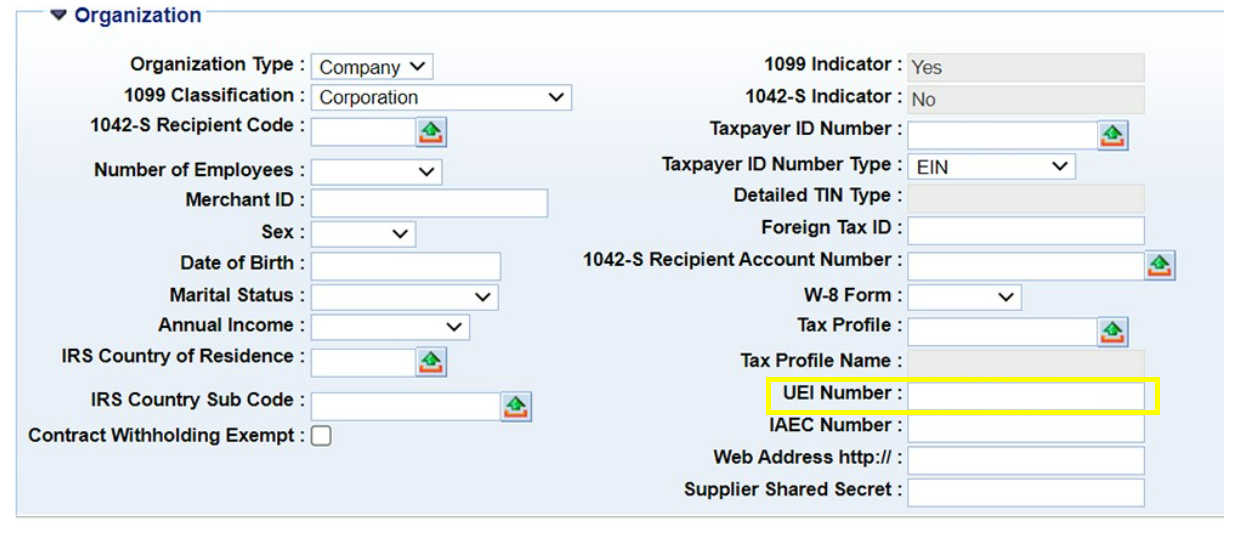The height and width of the screenshot is (541, 1239).
Task: Click the read-only Detailed TIN Type field
Action: (1026, 198)
